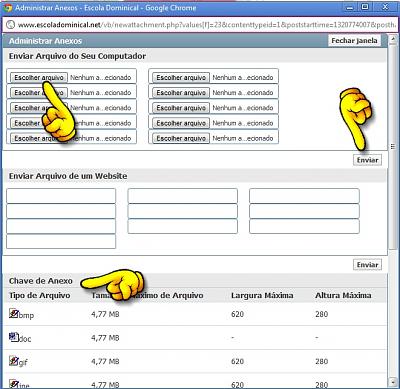Image resolution: width=400 pixels, height=389 pixels.
Task: Click the Enviar Arquivo de um Website heading
Action: point(68,176)
